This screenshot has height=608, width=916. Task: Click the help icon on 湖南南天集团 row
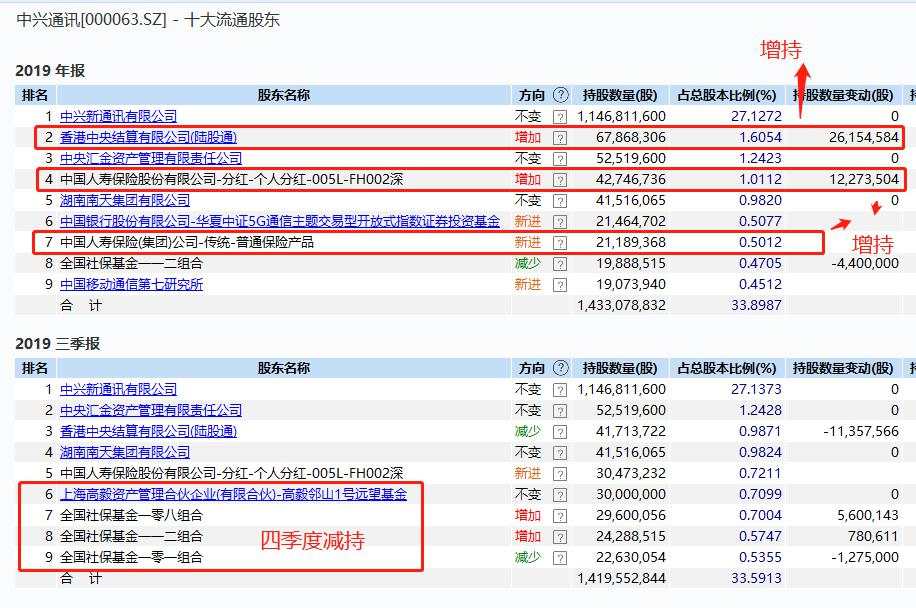pos(558,199)
